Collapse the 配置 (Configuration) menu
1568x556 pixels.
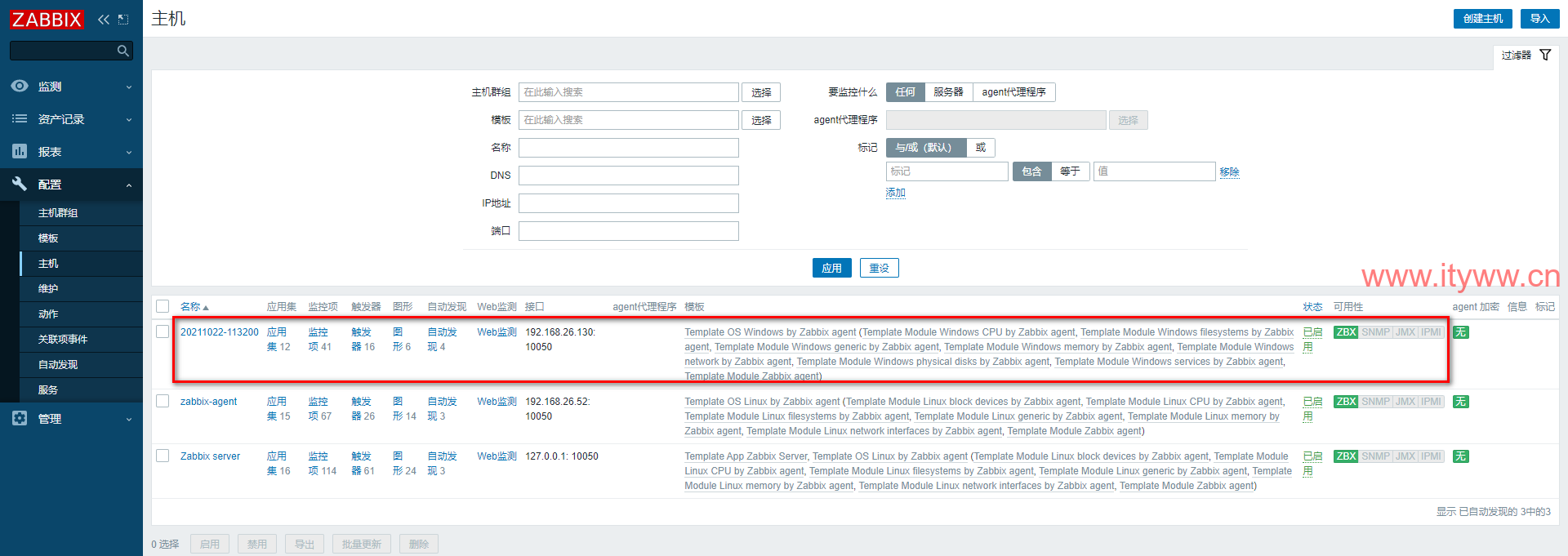coord(71,185)
